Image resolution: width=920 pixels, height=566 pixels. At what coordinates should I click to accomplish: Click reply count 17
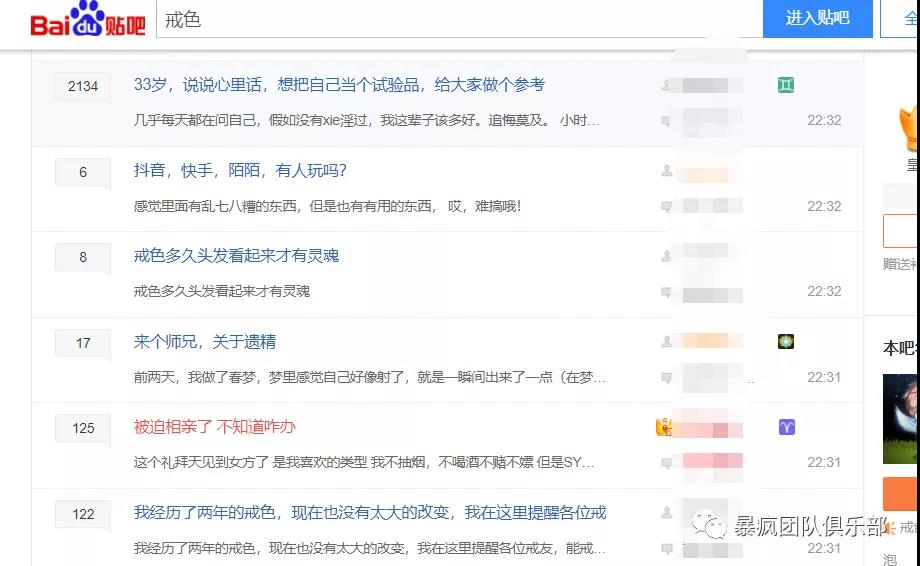point(83,343)
